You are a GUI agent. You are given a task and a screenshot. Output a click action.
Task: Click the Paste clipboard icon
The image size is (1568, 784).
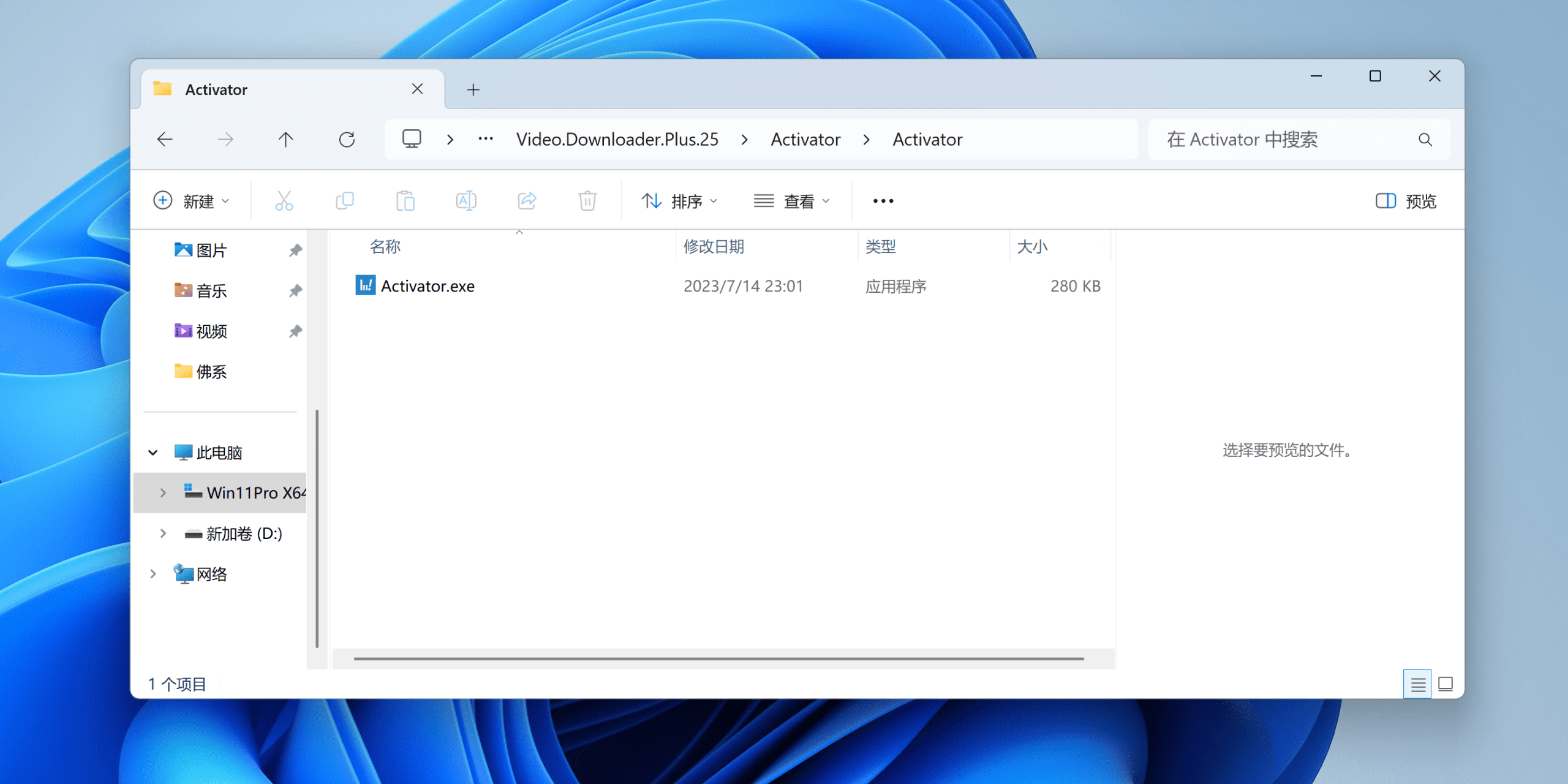point(405,201)
